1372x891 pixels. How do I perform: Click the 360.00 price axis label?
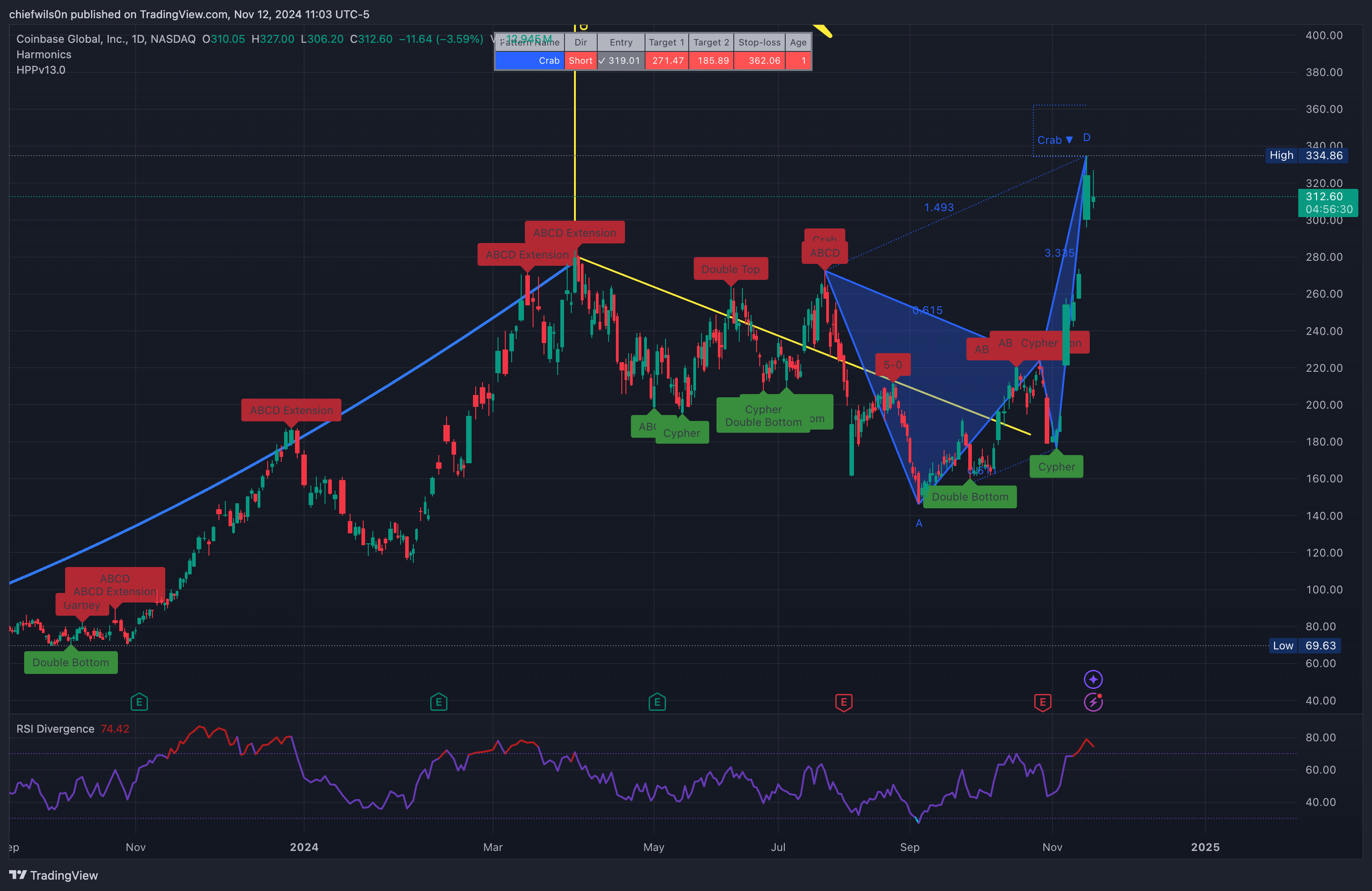[1324, 109]
